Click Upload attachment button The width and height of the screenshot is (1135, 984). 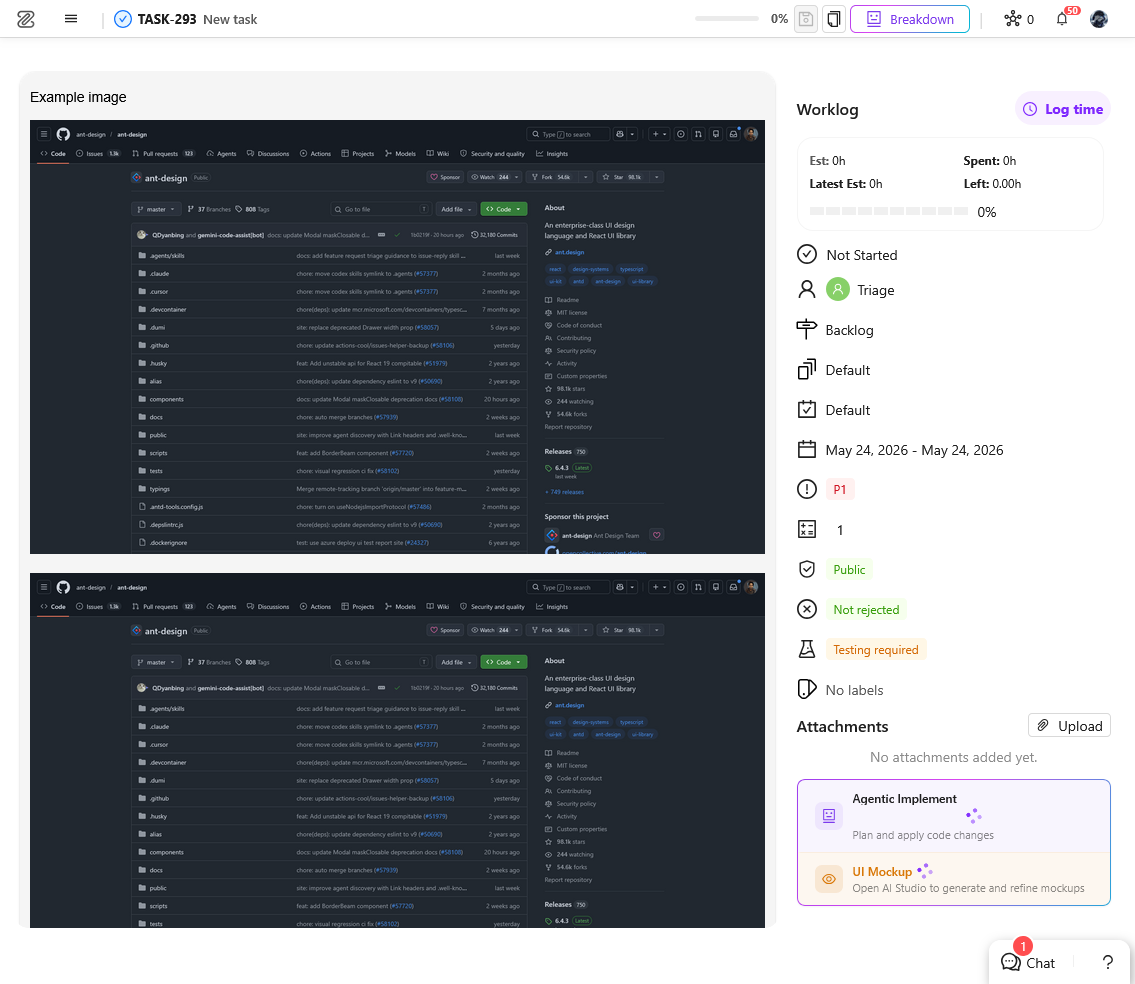(x=1069, y=726)
